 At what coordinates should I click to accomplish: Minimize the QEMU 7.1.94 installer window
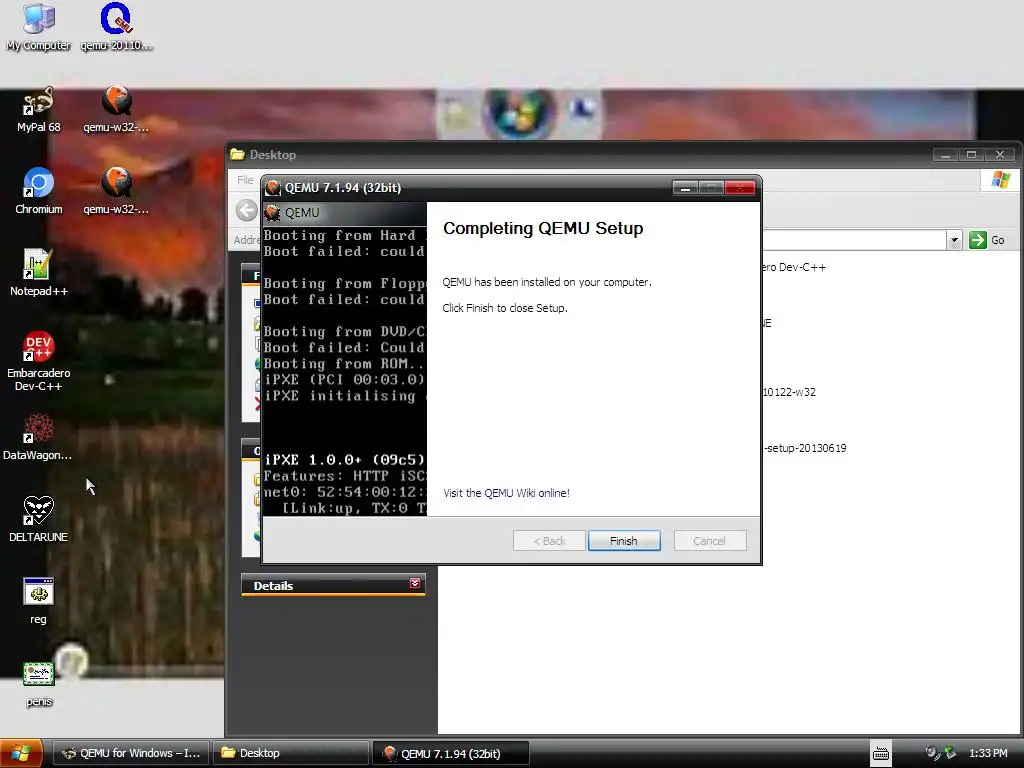click(x=685, y=188)
